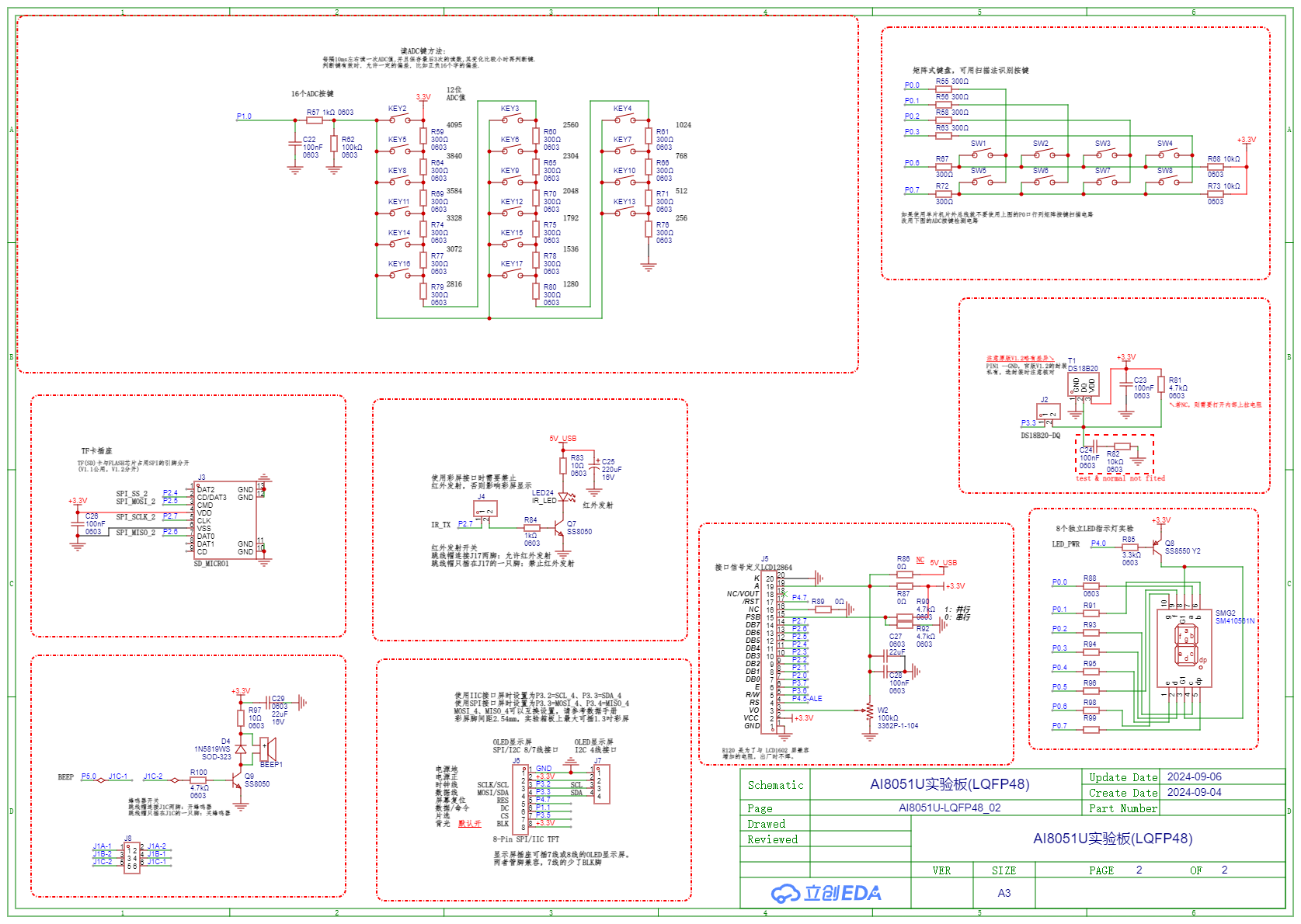Select the LED24 IR_LED diode symbol

(565, 497)
